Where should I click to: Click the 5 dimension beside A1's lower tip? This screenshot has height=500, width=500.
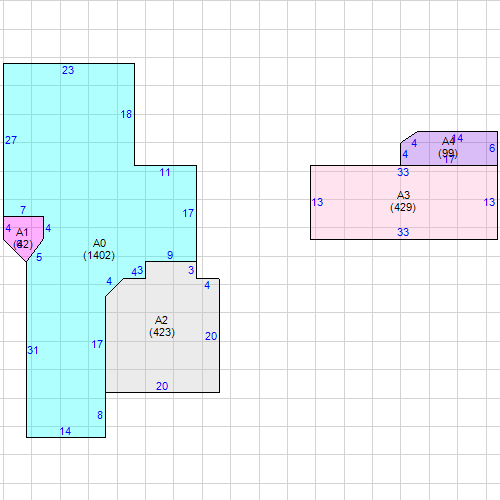39,257
